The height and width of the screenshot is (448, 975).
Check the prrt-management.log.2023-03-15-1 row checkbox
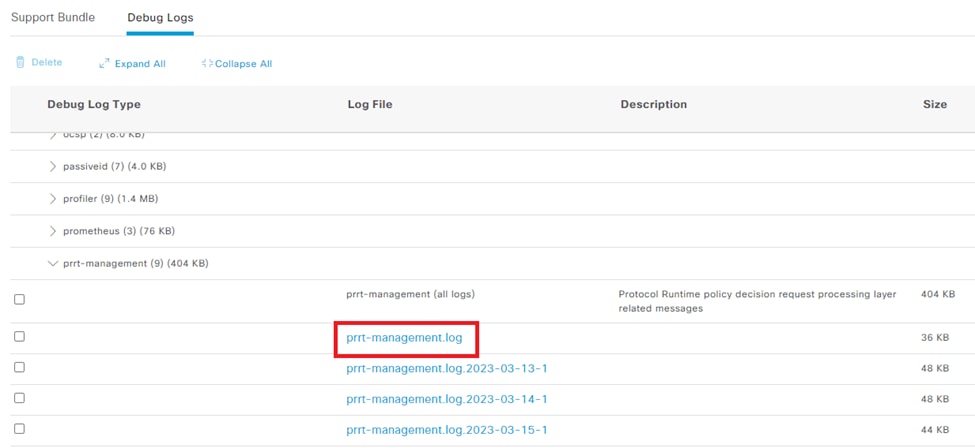19,429
